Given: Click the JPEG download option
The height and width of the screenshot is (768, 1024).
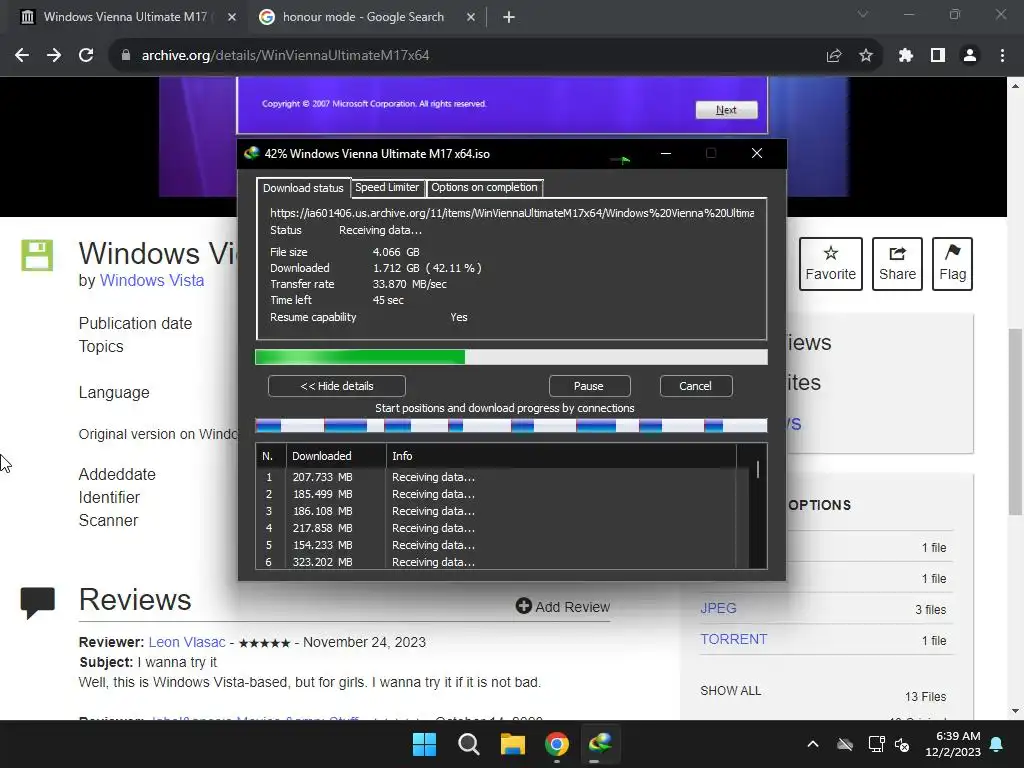Looking at the screenshot, I should pyautogui.click(x=718, y=608).
